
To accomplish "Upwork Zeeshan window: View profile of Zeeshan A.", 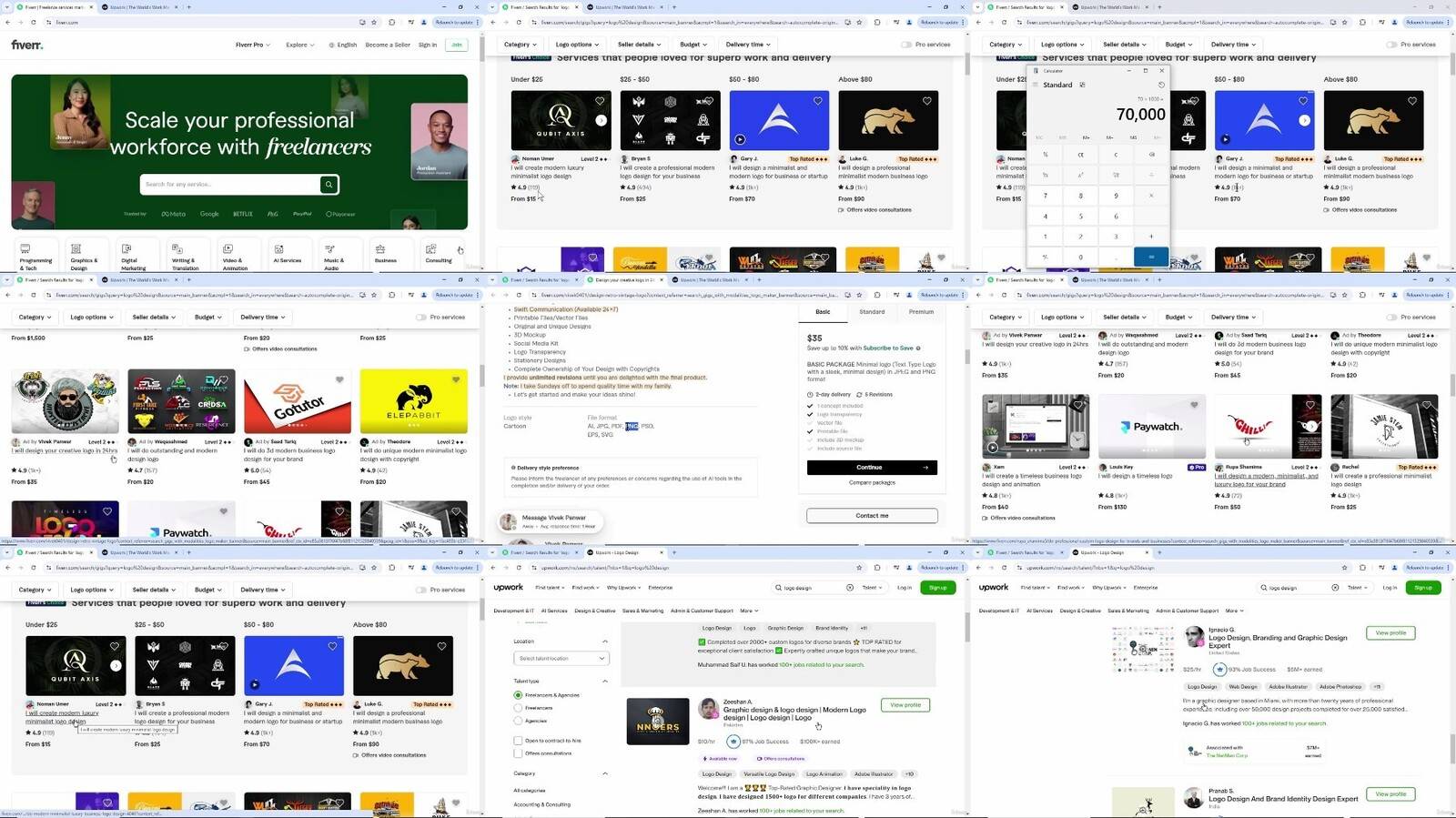I will tap(905, 705).
